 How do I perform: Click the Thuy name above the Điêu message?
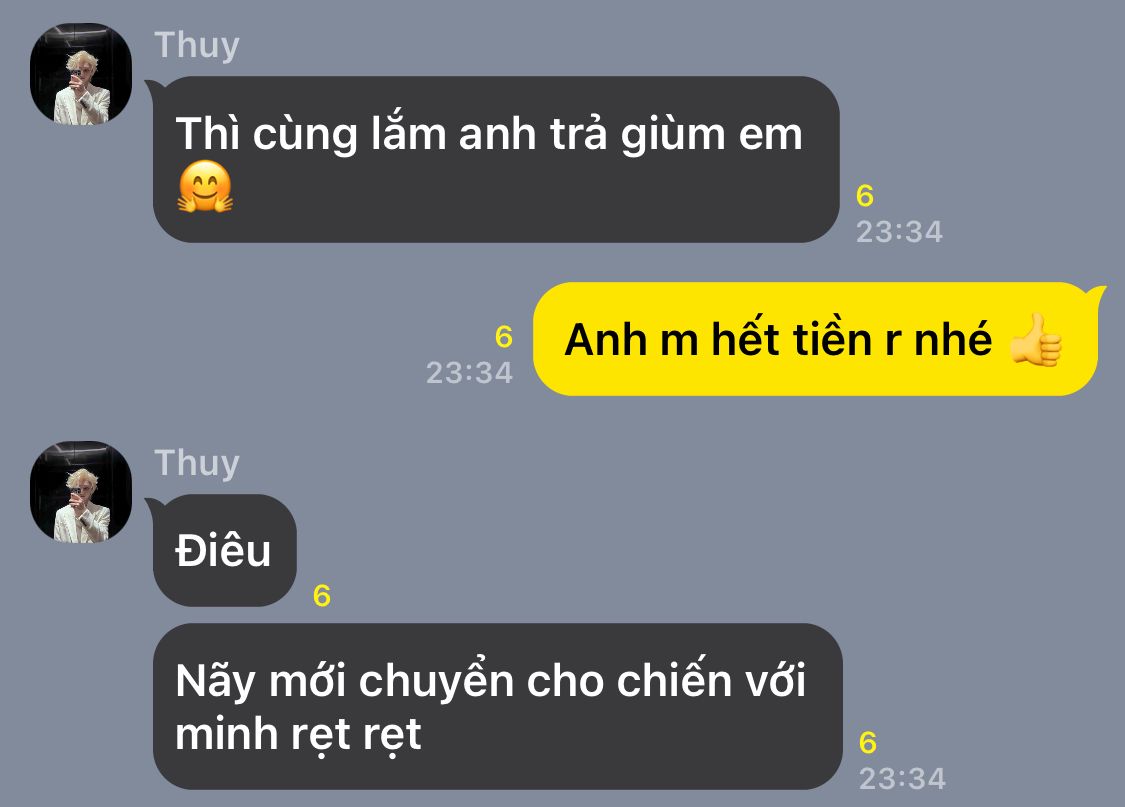tap(197, 463)
